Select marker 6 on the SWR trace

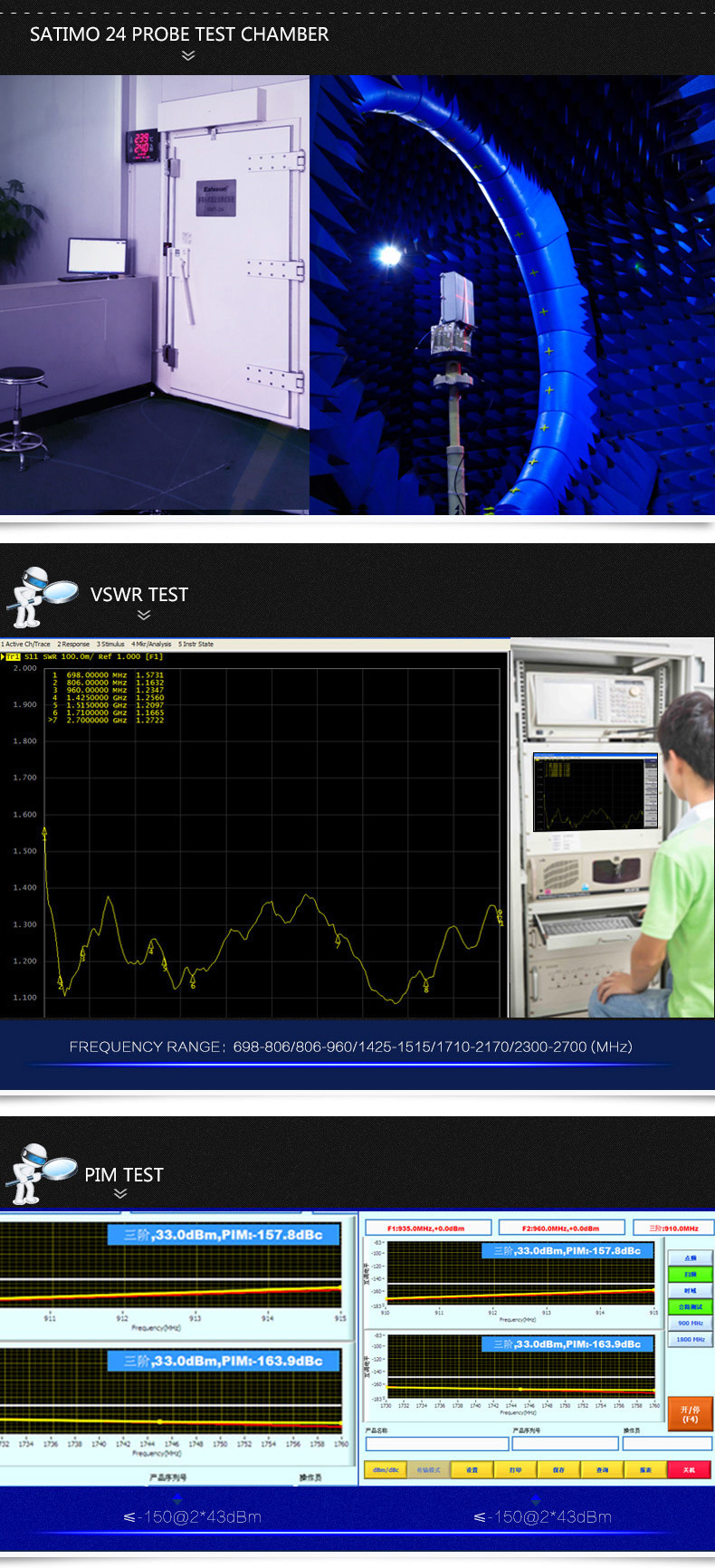[193, 983]
